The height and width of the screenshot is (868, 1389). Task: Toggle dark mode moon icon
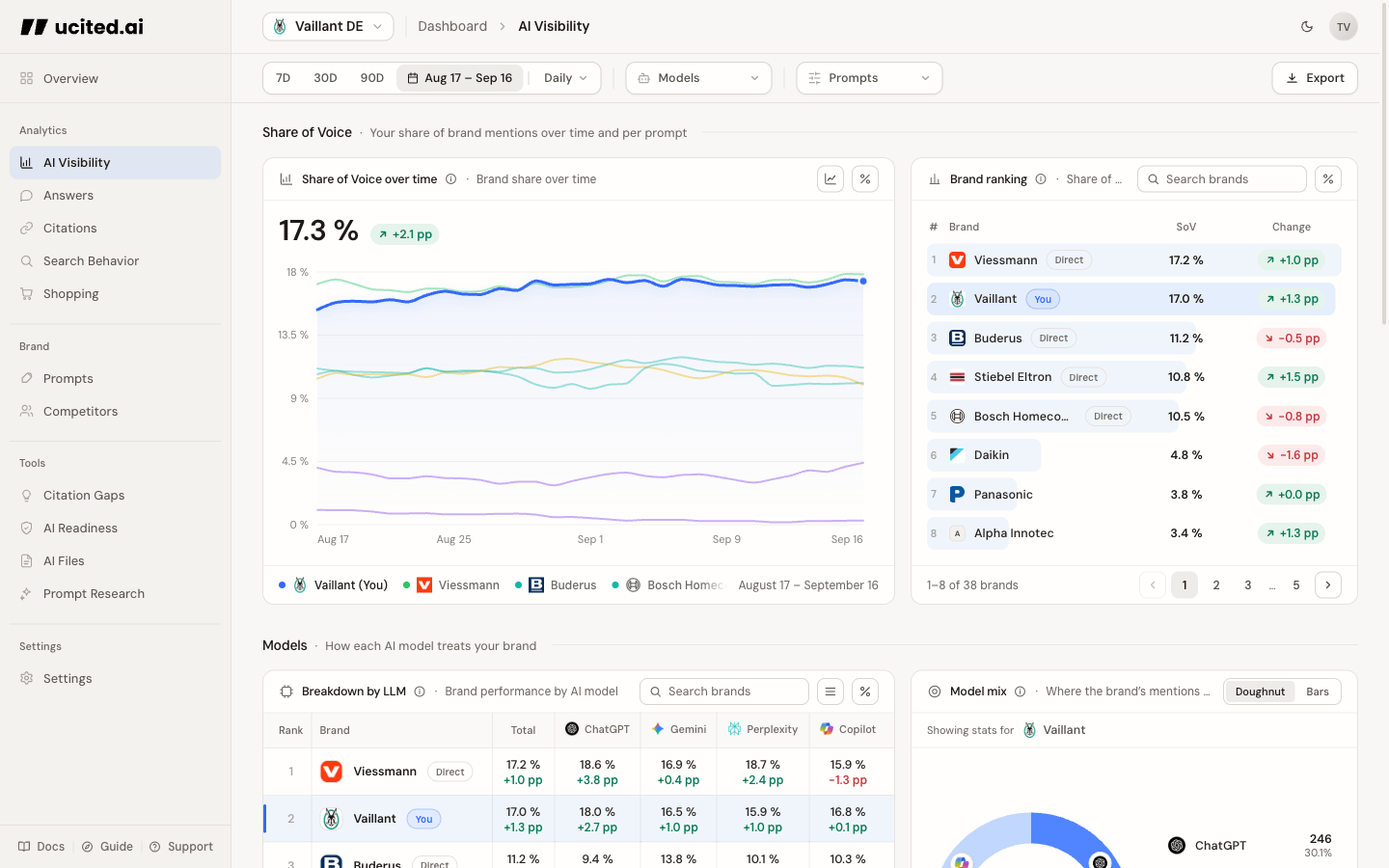(1307, 27)
